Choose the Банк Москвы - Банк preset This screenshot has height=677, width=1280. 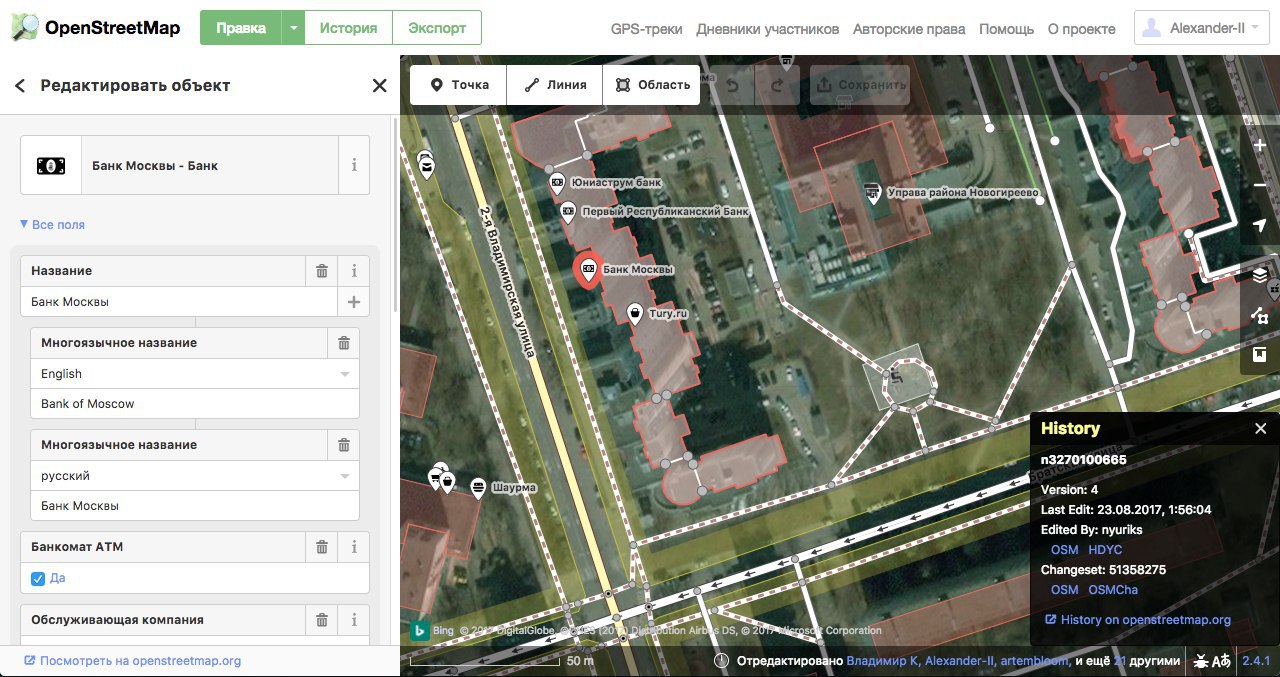(x=180, y=165)
